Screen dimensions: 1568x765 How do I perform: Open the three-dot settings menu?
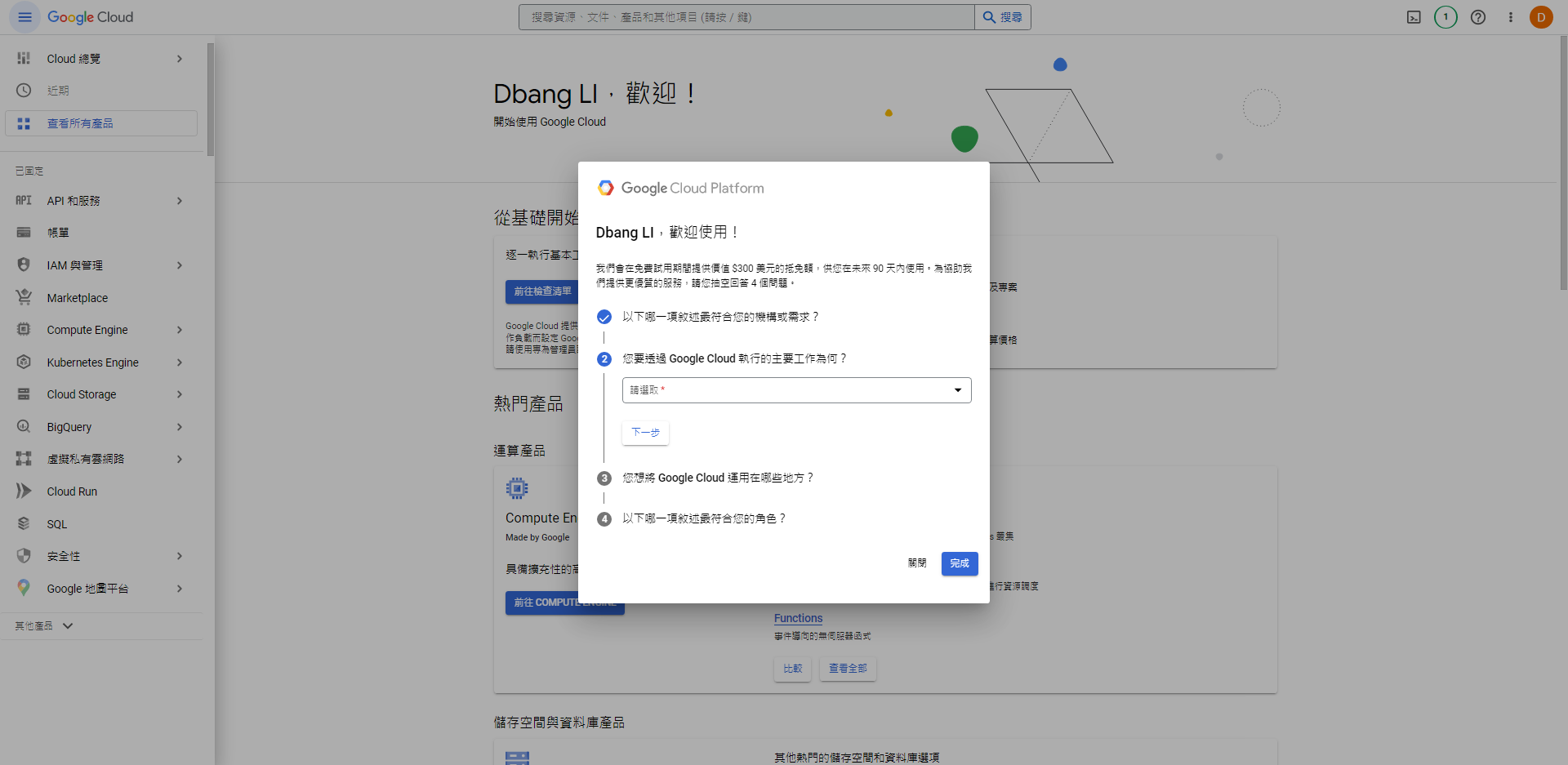tap(1511, 17)
